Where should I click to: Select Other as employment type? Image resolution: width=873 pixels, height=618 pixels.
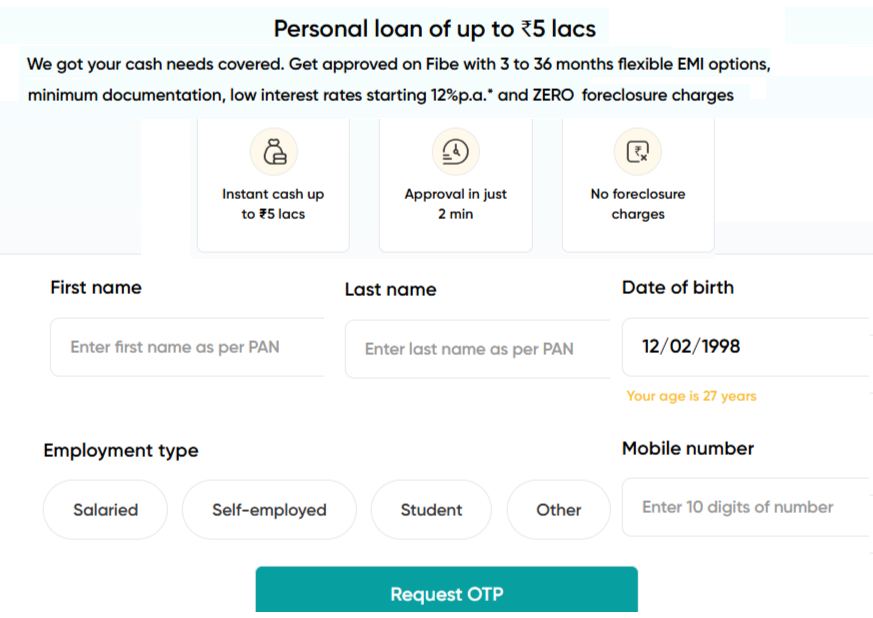[x=558, y=510]
